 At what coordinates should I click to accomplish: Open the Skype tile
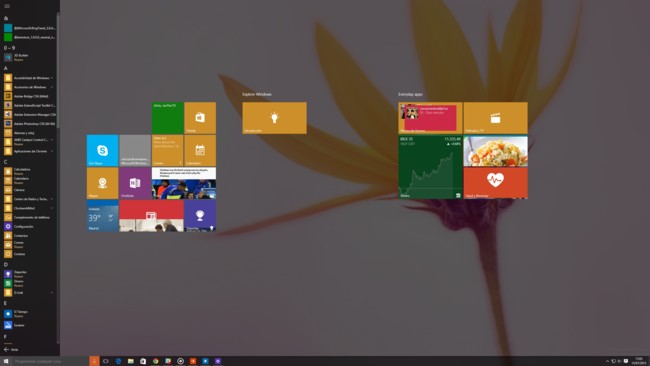(102, 150)
